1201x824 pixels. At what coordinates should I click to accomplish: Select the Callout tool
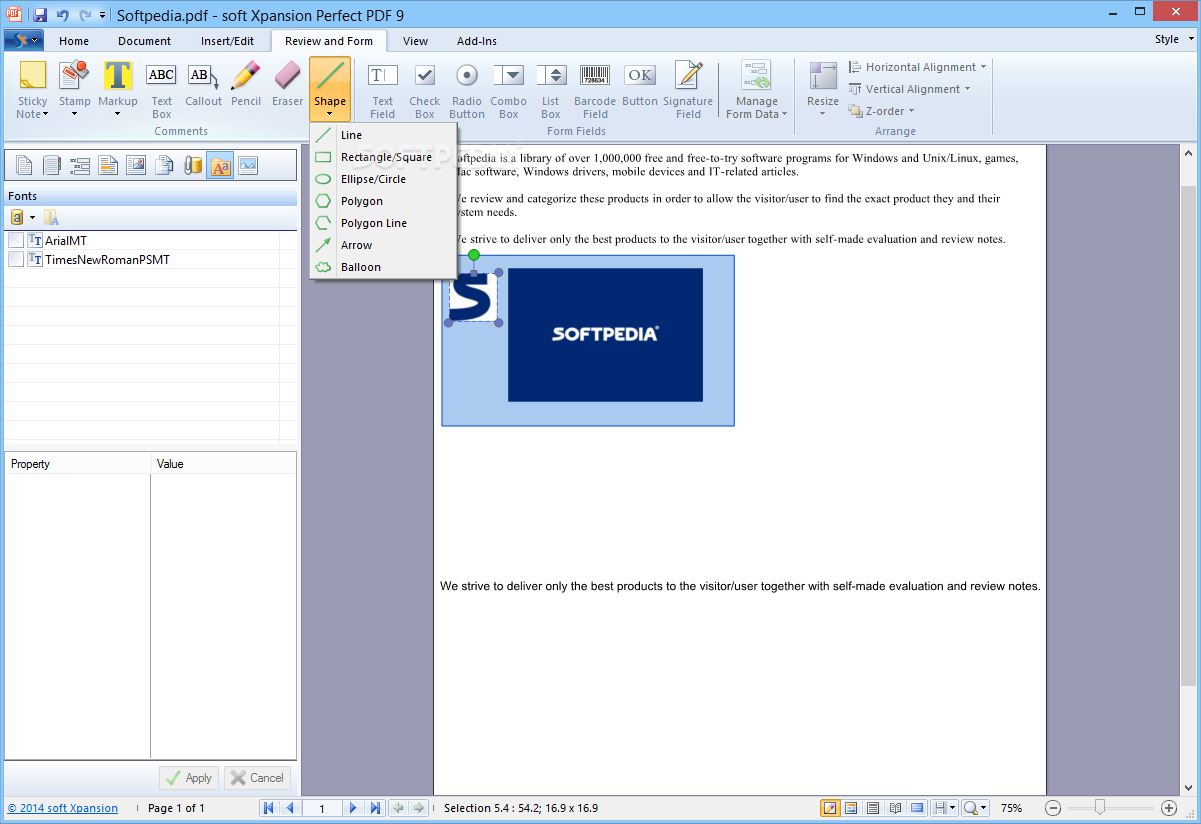click(203, 84)
